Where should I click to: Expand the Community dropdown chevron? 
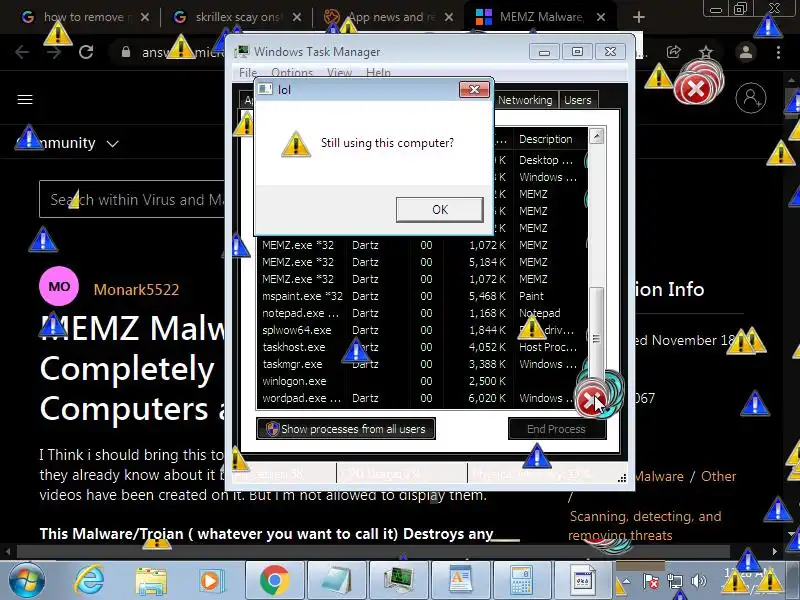(x=113, y=144)
